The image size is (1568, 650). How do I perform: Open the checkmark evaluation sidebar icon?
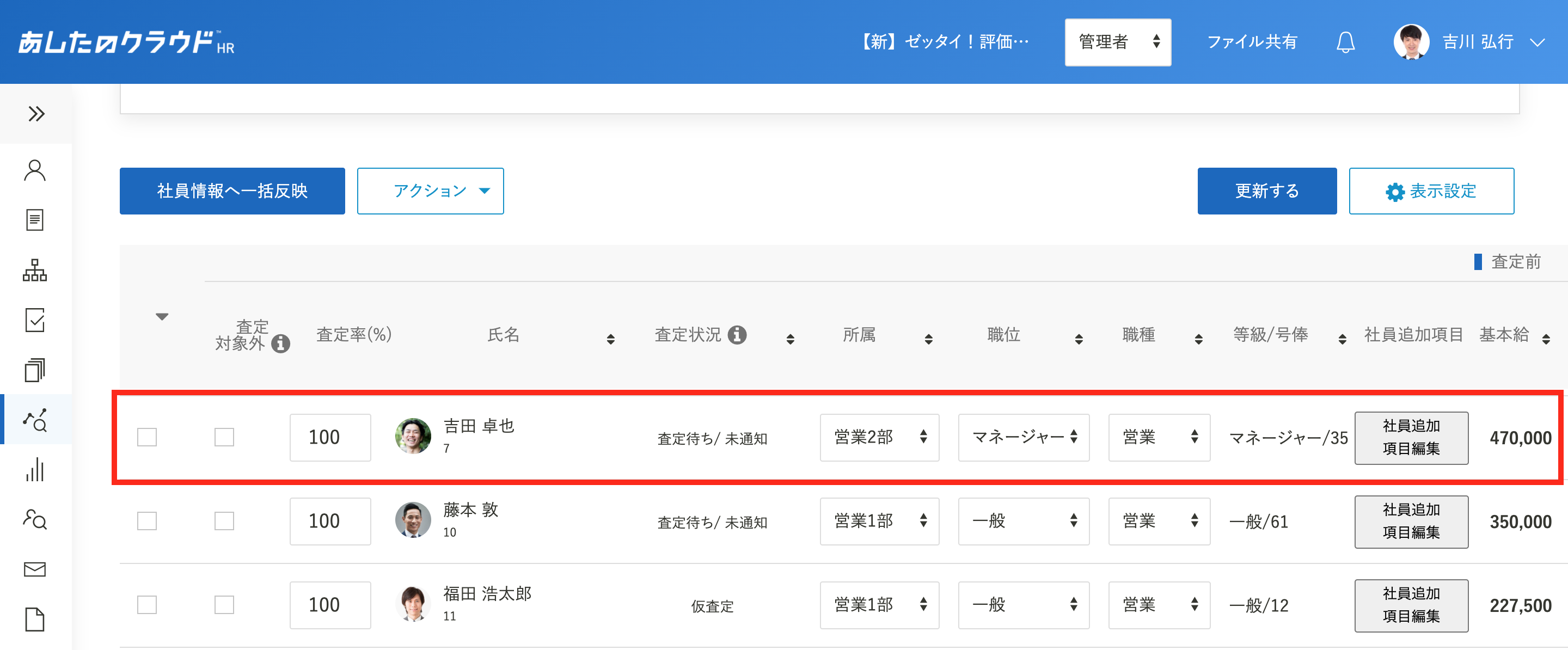(x=35, y=320)
